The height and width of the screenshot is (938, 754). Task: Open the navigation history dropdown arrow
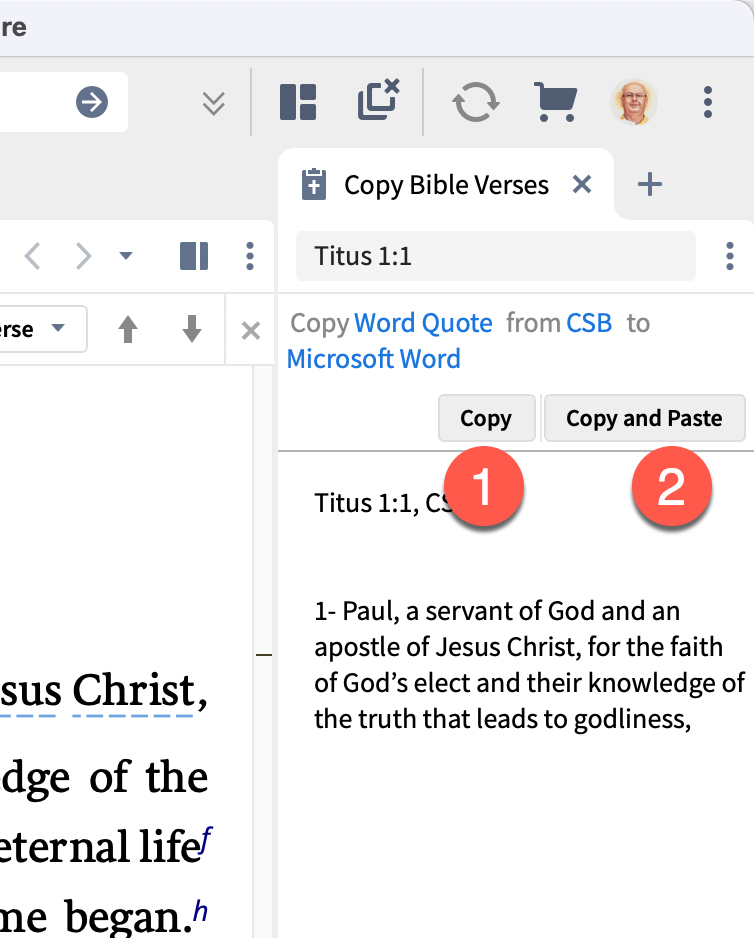click(126, 256)
